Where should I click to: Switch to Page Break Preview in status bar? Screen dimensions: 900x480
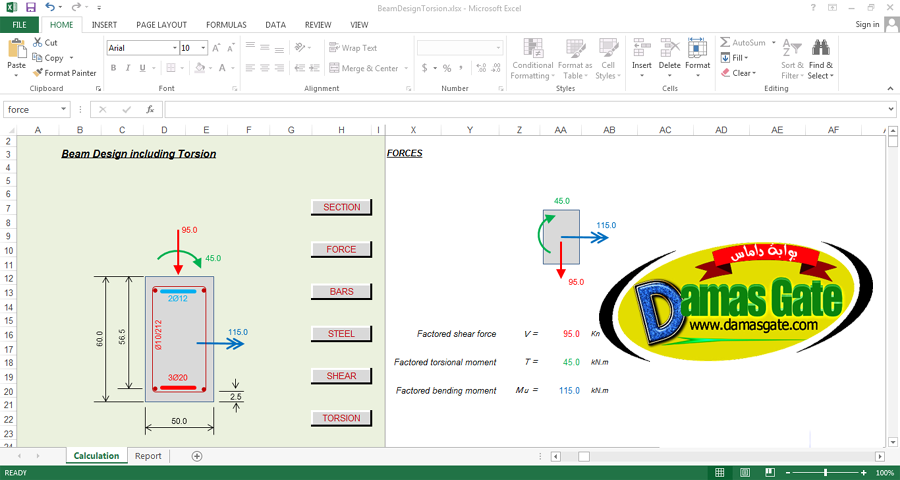pyautogui.click(x=769, y=473)
